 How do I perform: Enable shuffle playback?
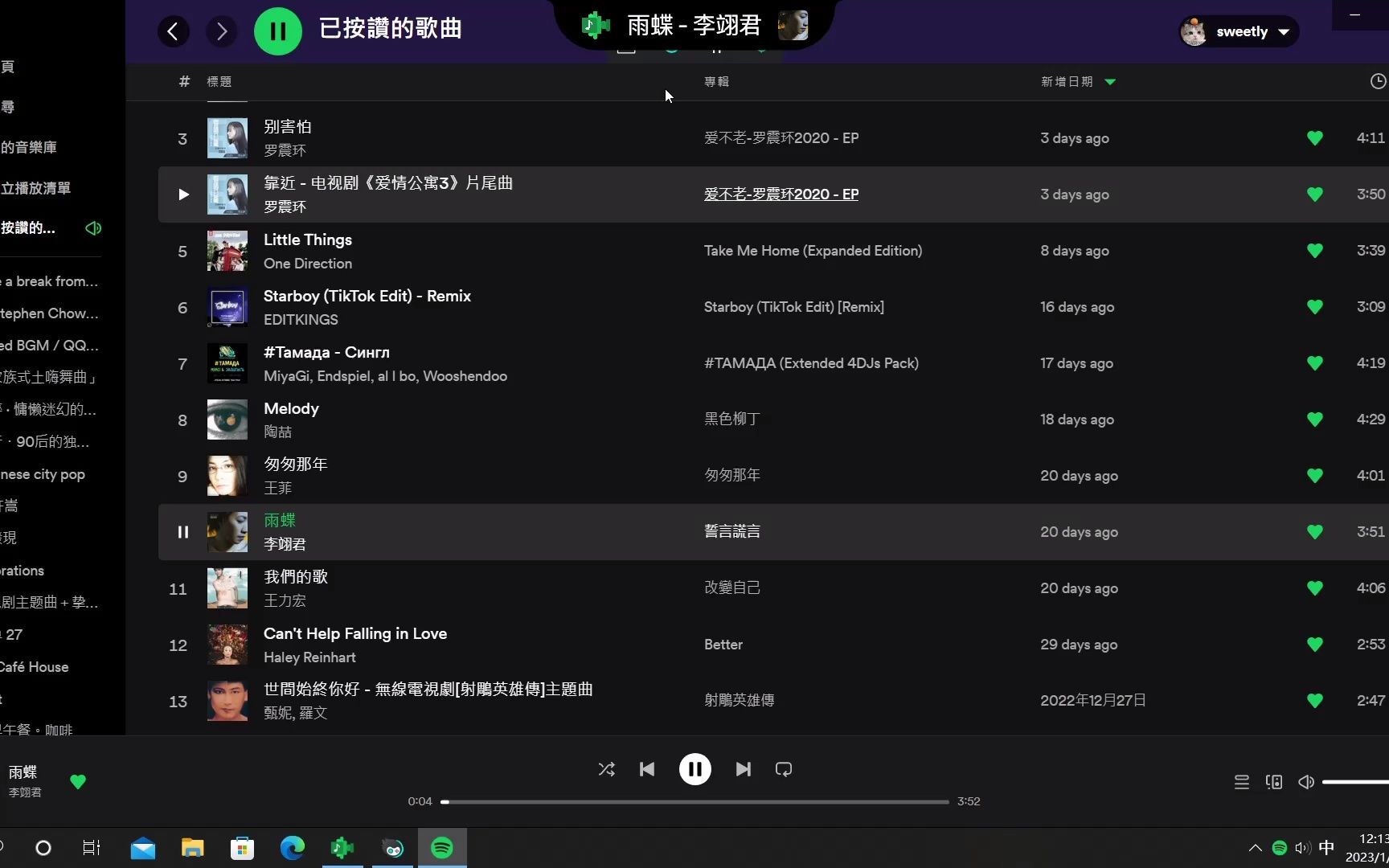click(607, 769)
